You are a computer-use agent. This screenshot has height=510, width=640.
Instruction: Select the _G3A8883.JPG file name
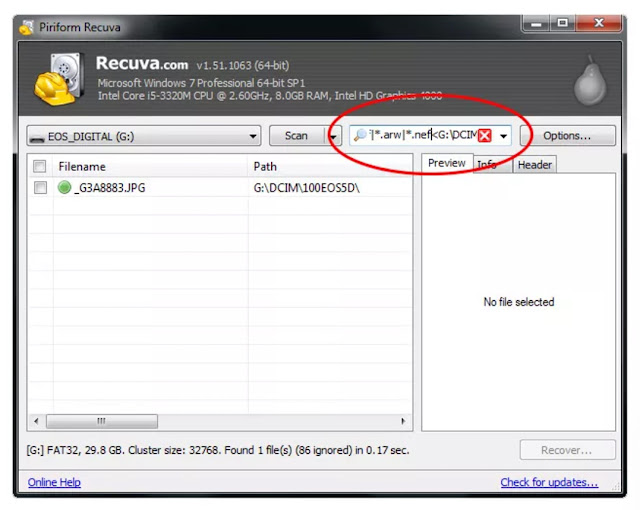[109, 188]
